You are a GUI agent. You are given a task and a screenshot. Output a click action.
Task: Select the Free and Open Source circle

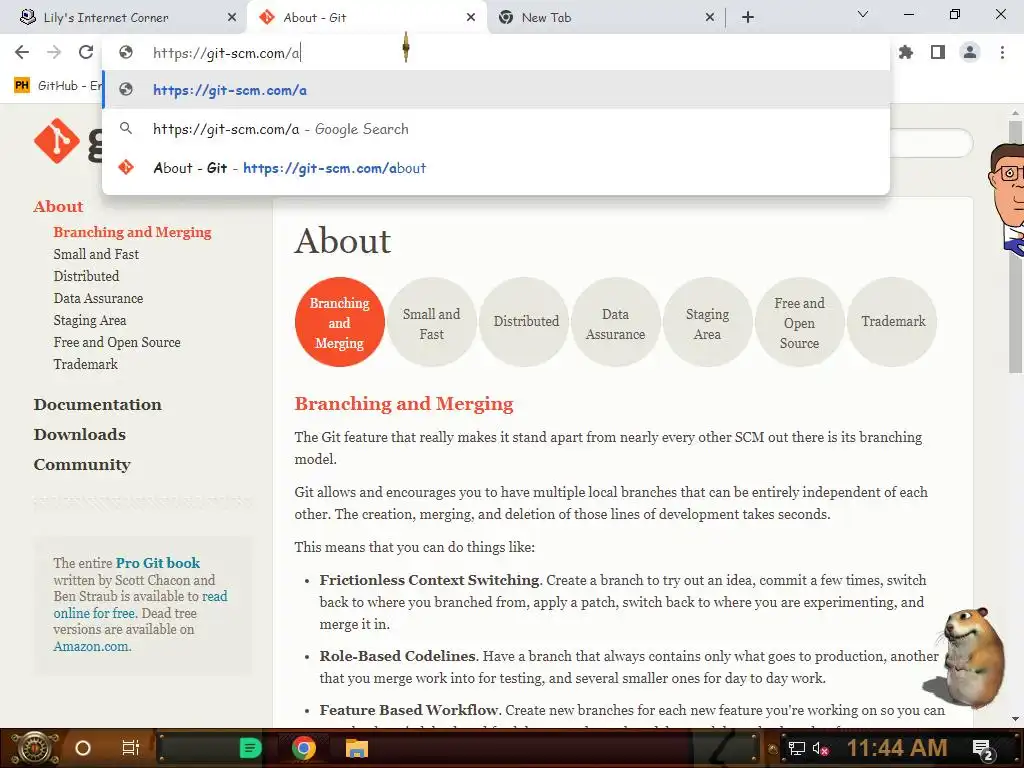pyautogui.click(x=799, y=322)
